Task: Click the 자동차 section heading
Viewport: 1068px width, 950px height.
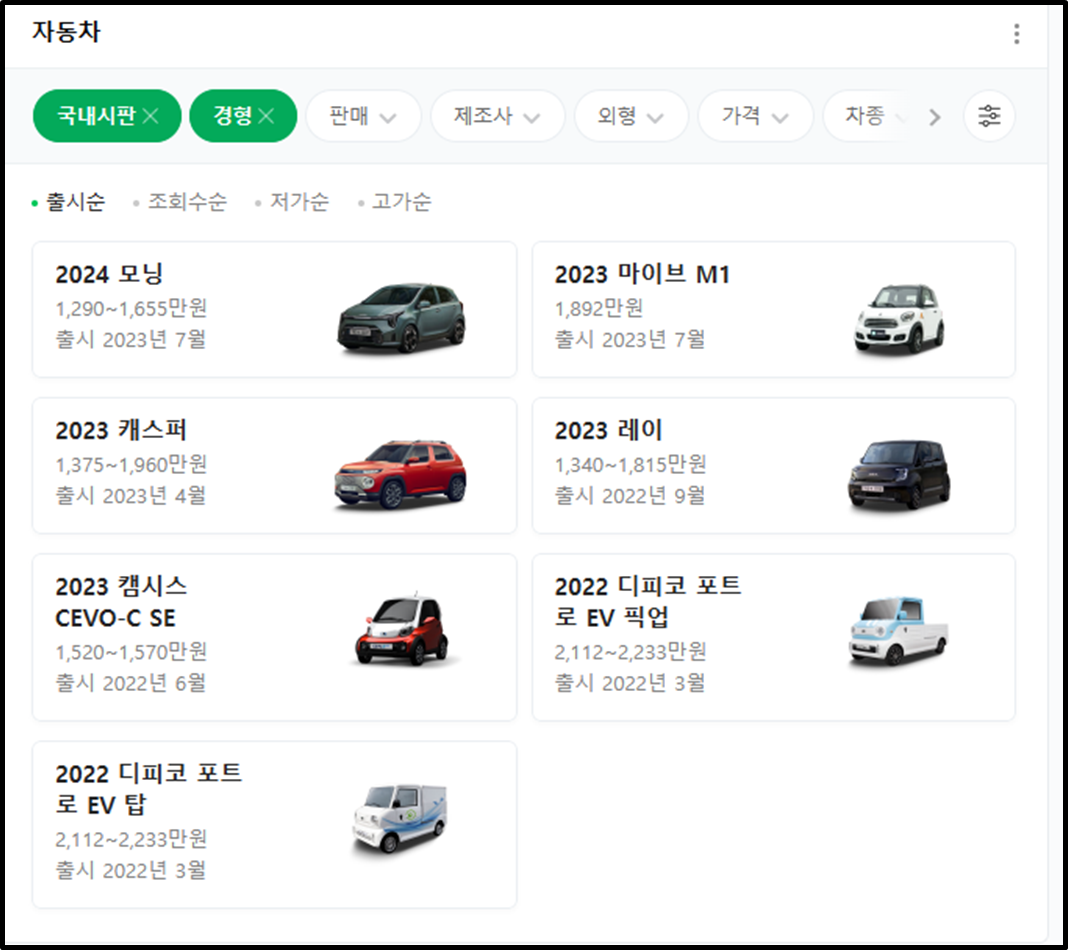Action: click(66, 31)
